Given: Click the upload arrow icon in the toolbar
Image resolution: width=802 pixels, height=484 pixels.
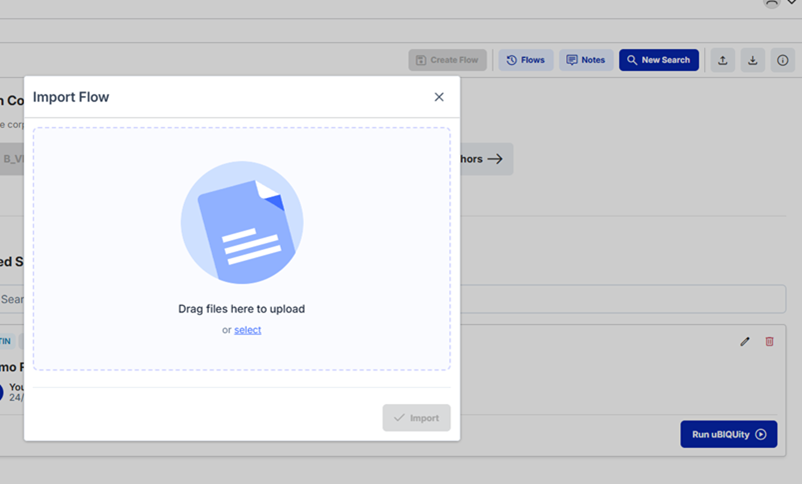Looking at the screenshot, I should point(723,60).
